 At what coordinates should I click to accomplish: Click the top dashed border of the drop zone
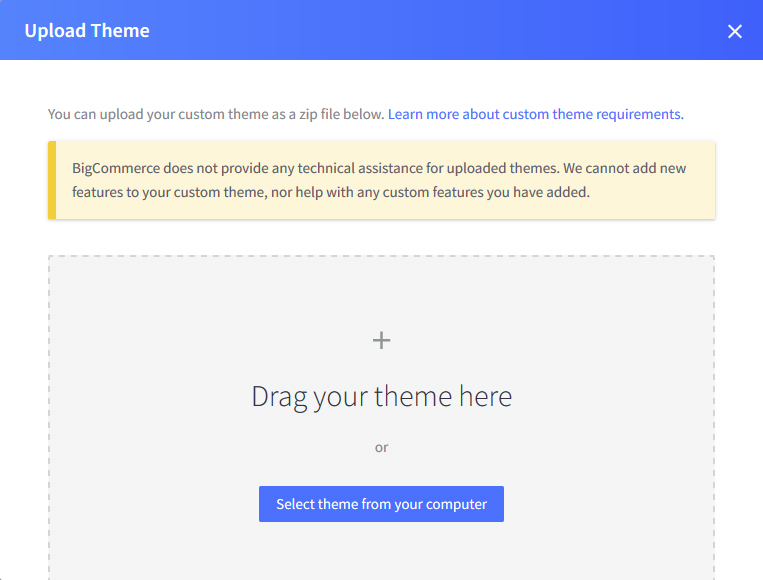click(x=381, y=256)
